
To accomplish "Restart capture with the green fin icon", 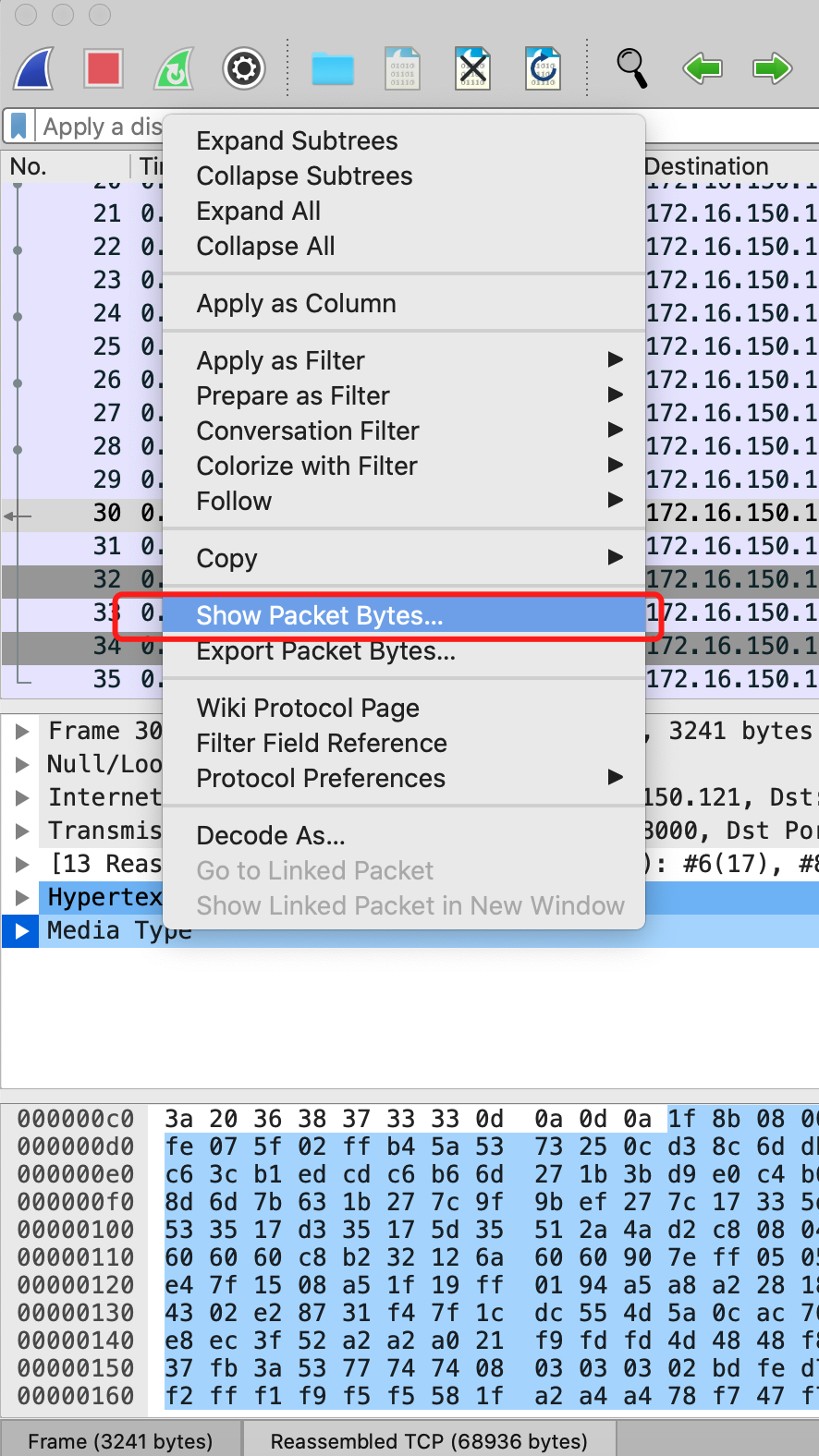I will 174,69.
